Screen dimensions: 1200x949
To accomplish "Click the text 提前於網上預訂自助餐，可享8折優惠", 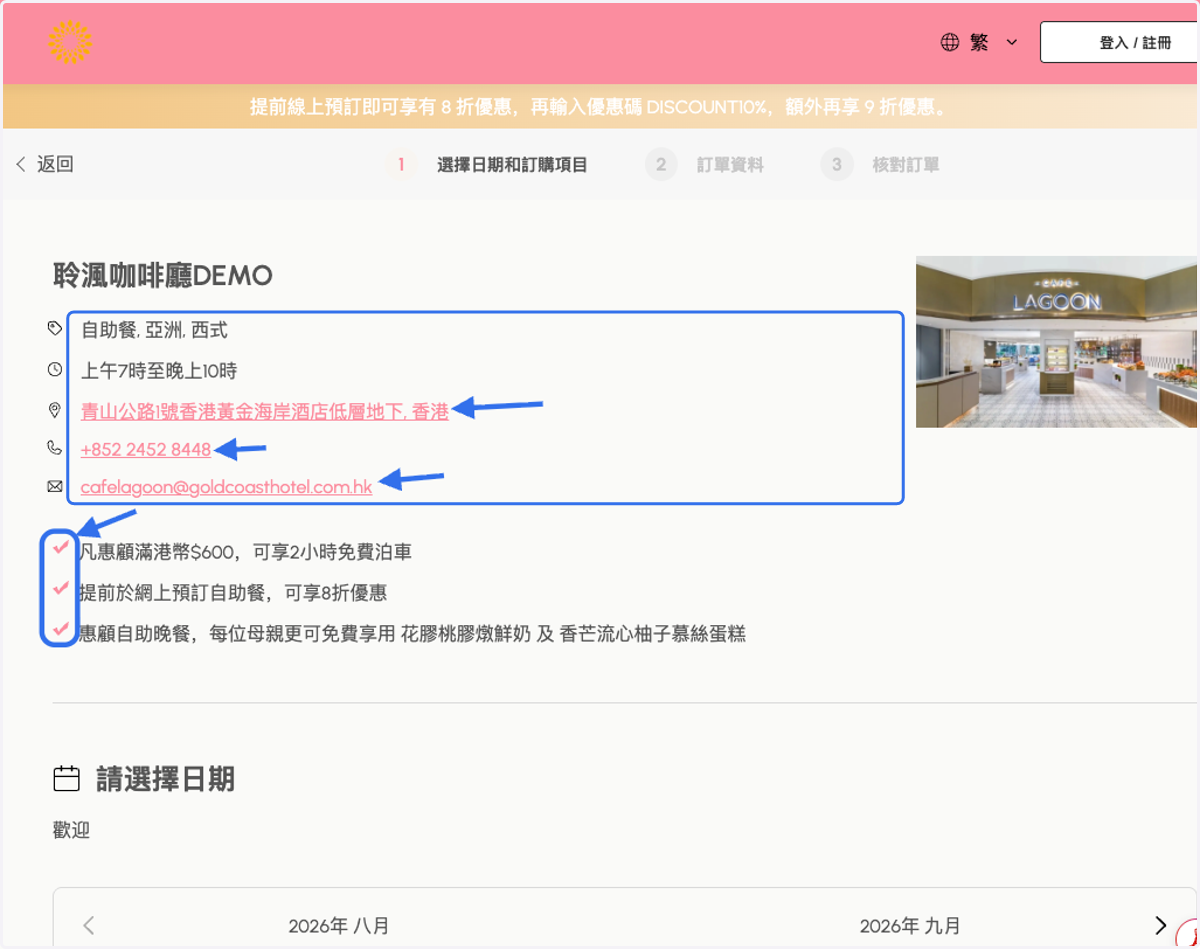I will (x=233, y=593).
